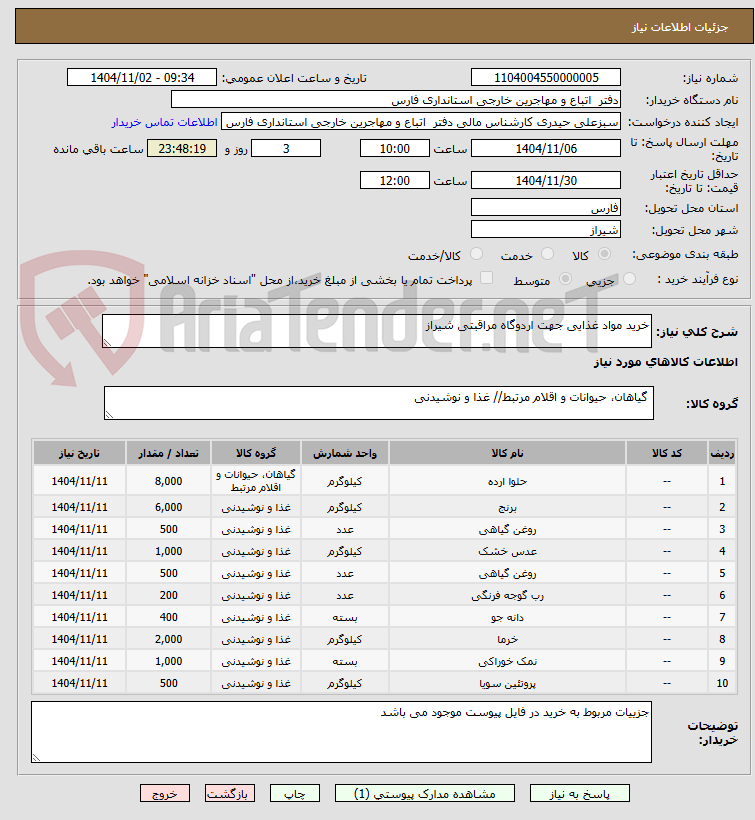The width and height of the screenshot is (755, 820).
Task: Click the quantity 400 cell
Action: [168, 617]
